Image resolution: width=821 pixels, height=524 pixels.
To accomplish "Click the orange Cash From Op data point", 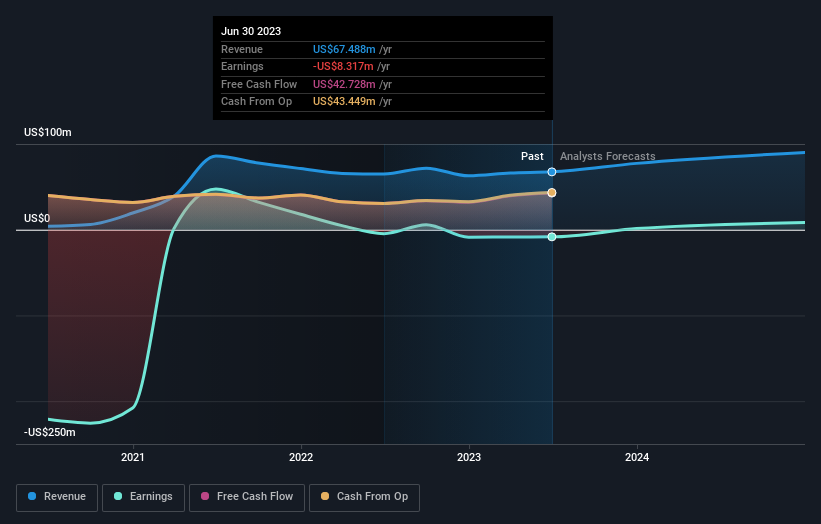I will tap(552, 193).
